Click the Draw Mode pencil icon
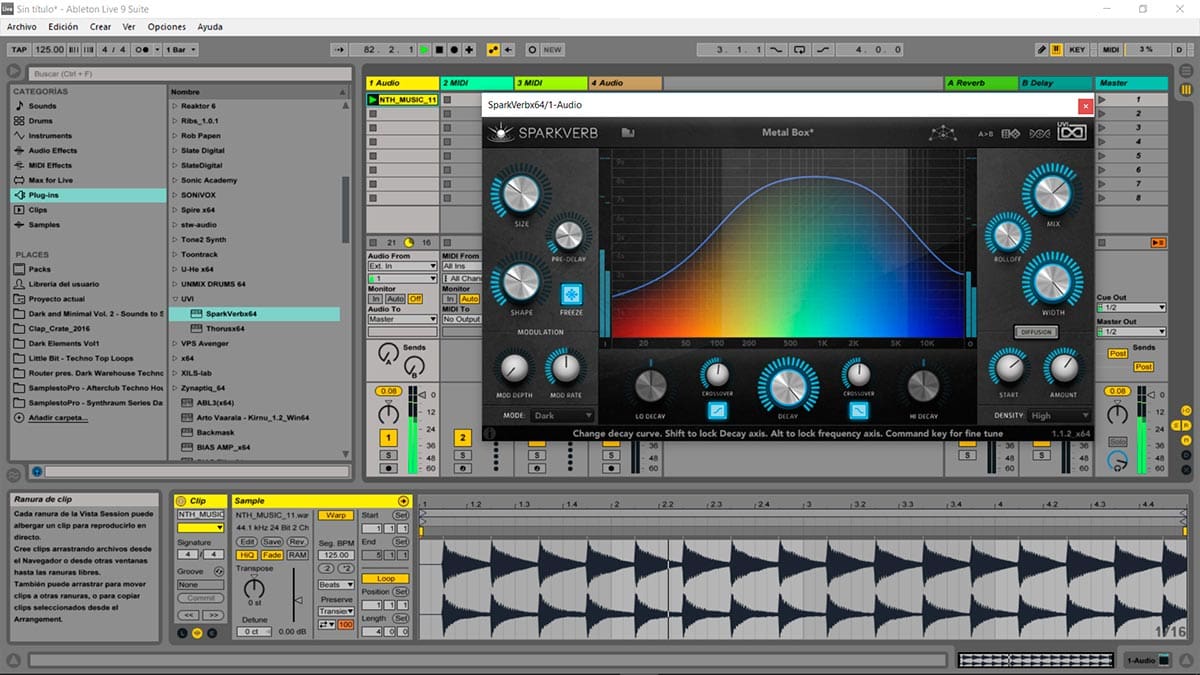This screenshot has height=675, width=1200. [x=1041, y=49]
